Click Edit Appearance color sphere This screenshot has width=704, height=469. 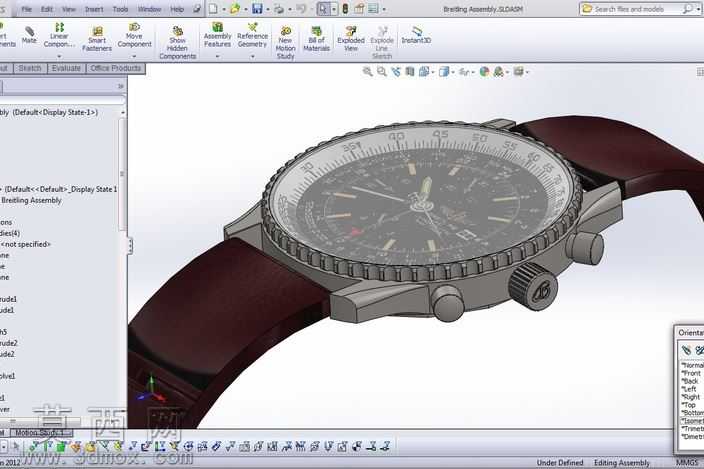click(484, 72)
